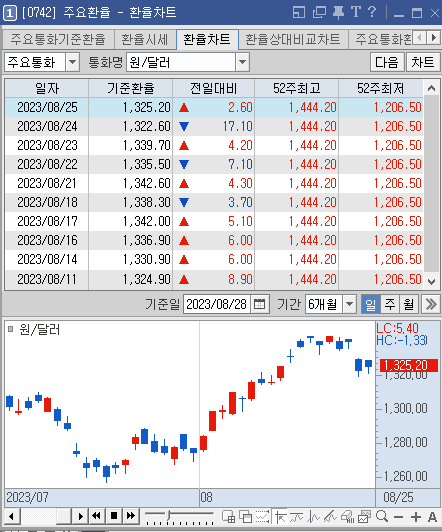Click the 기준일 date input field
The width and height of the screenshot is (442, 532).
[217, 304]
